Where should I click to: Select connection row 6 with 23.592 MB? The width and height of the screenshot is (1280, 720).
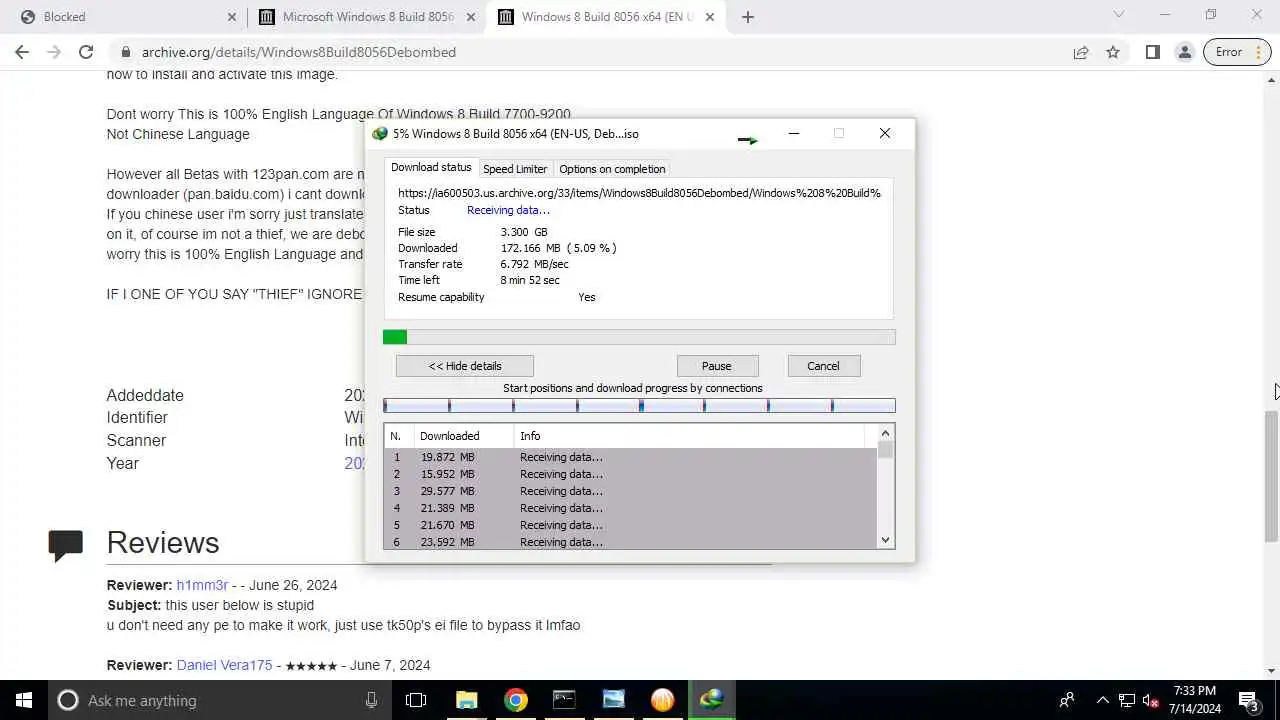tap(630, 542)
